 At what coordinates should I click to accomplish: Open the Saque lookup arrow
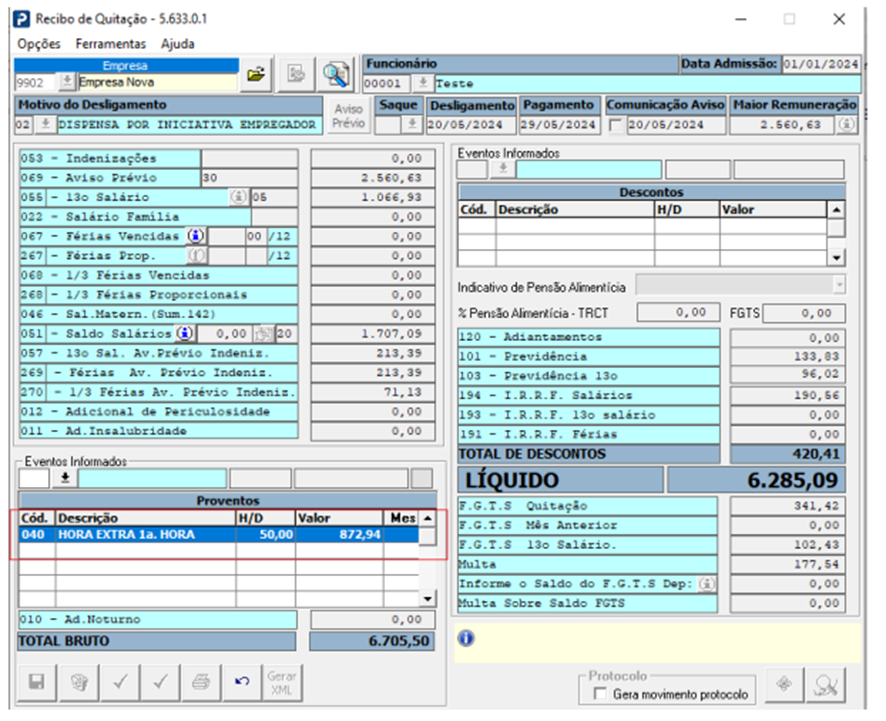412,124
